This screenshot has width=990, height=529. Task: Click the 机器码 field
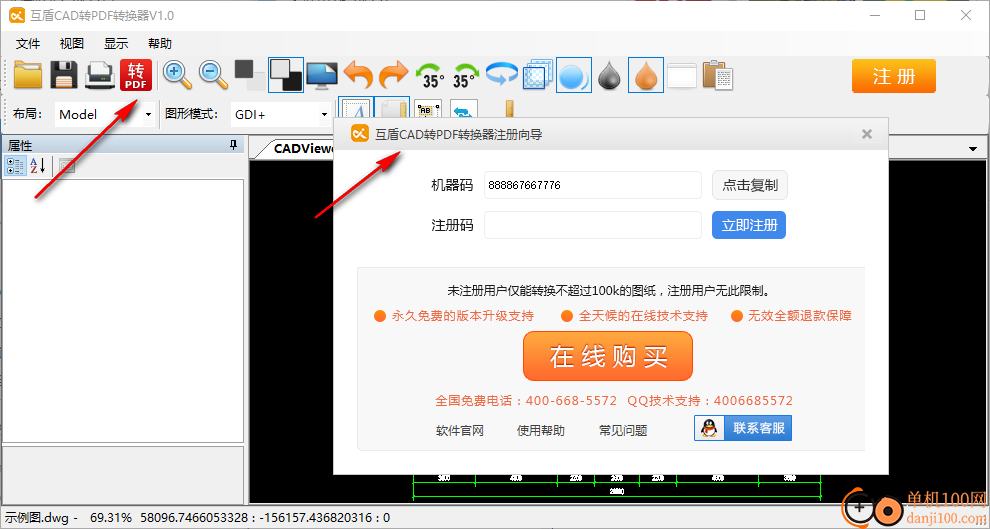[593, 185]
